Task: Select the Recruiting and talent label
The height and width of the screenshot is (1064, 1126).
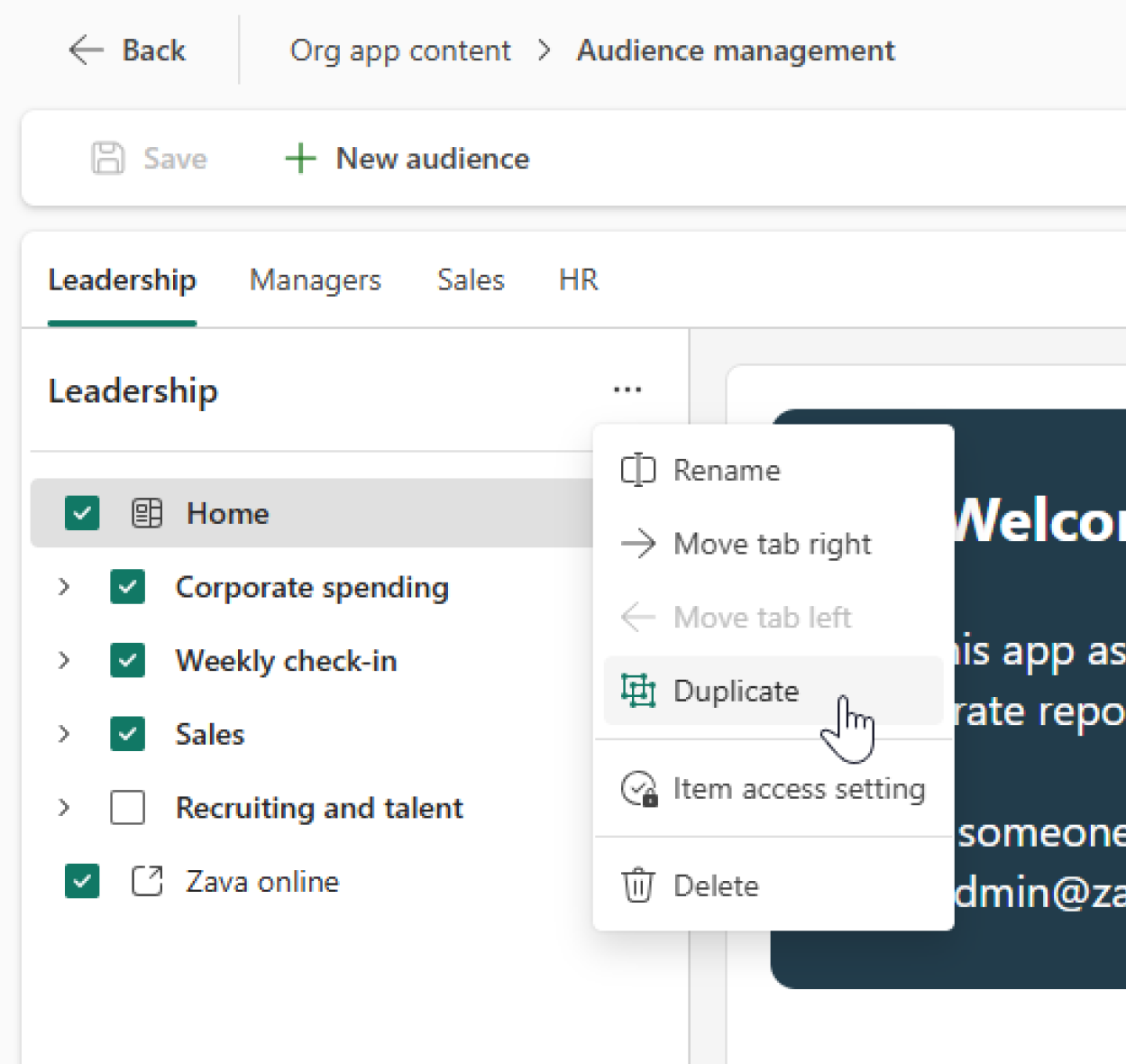Action: coord(319,808)
